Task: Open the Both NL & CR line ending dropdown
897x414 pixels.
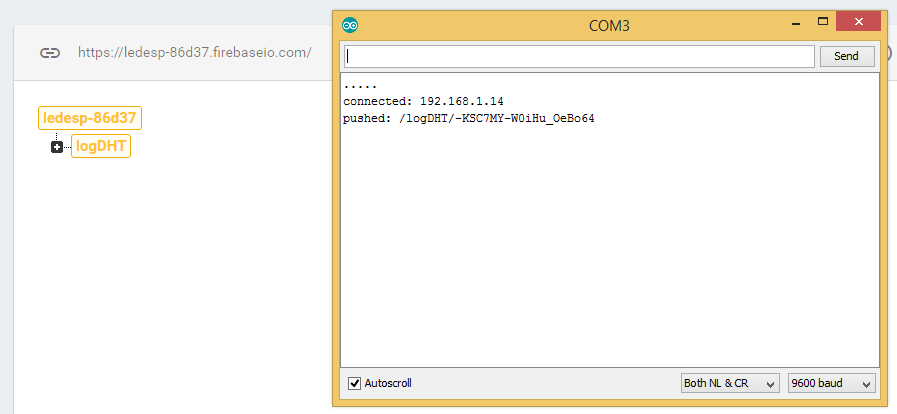Action: click(x=730, y=383)
